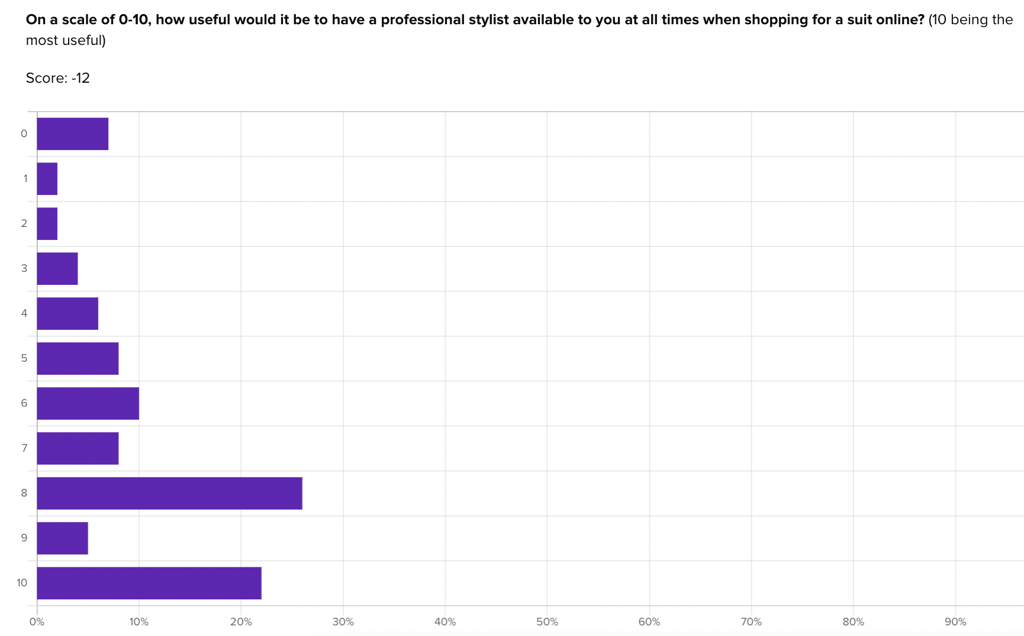Click the Score: -12 text
The height and width of the screenshot is (636, 1024).
[57, 78]
